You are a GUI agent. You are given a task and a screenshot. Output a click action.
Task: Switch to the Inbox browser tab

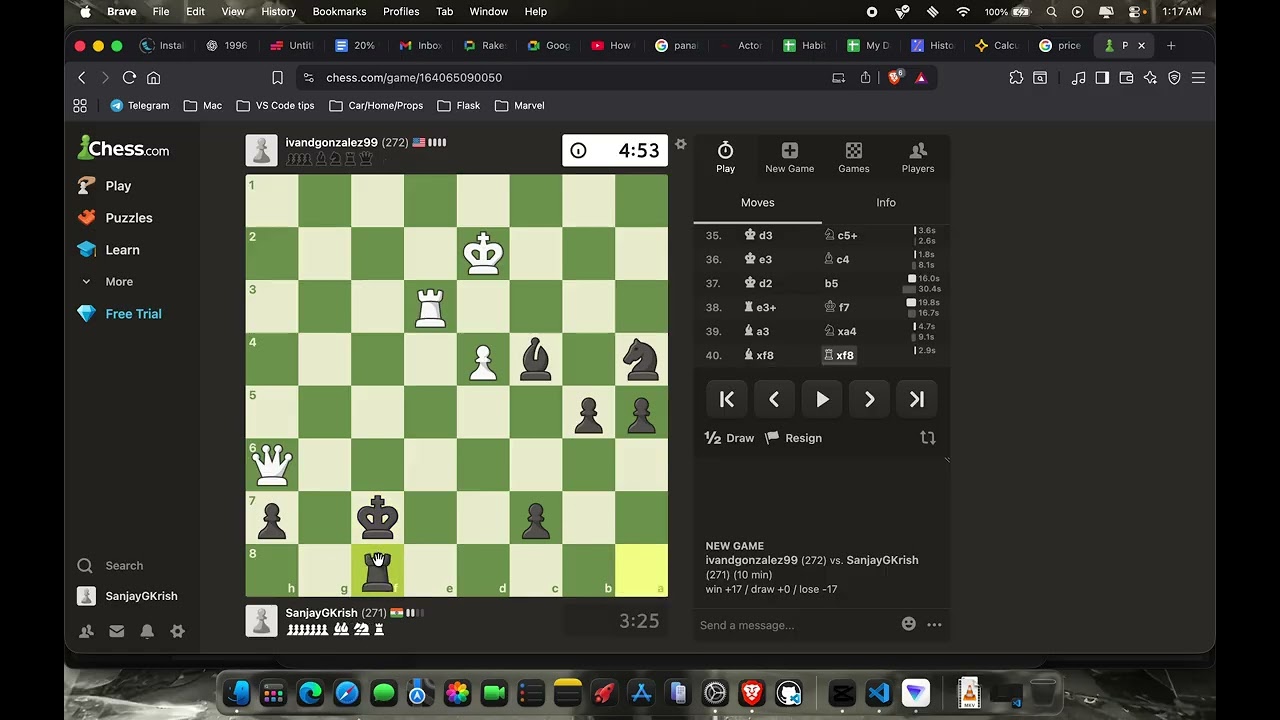click(x=420, y=46)
